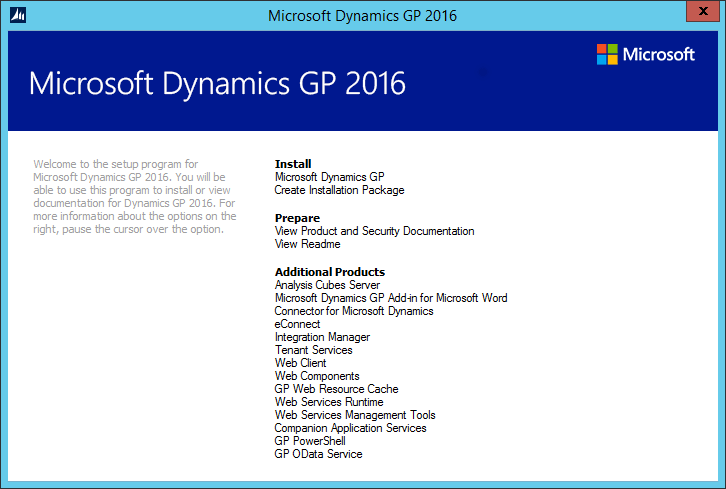Viewport: 726px width, 489px height.
Task: Click the Prepare section heading
Action: pyautogui.click(x=297, y=218)
